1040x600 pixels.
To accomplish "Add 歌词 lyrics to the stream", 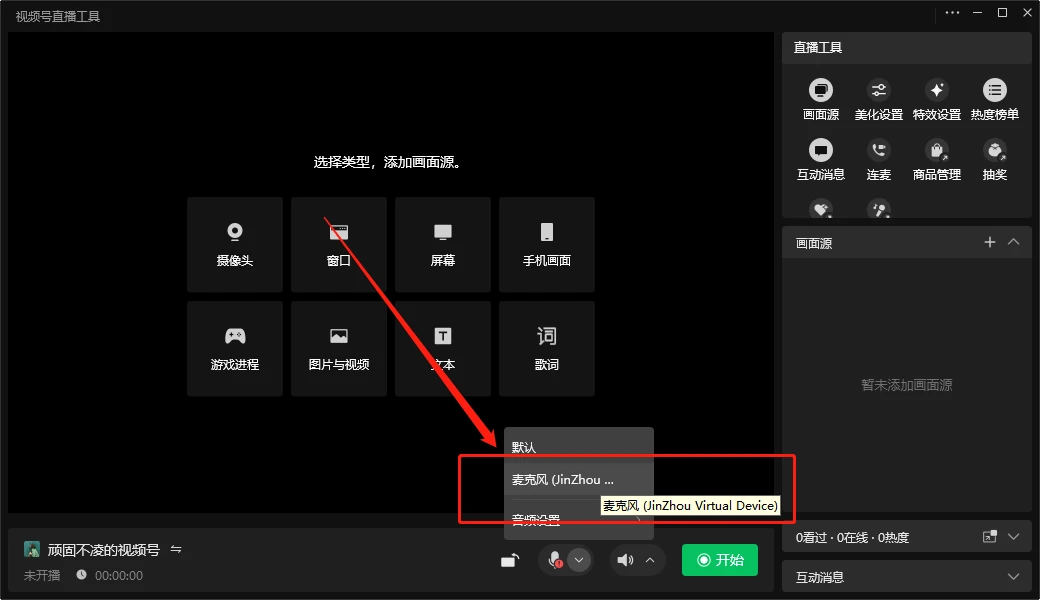I will [546, 348].
